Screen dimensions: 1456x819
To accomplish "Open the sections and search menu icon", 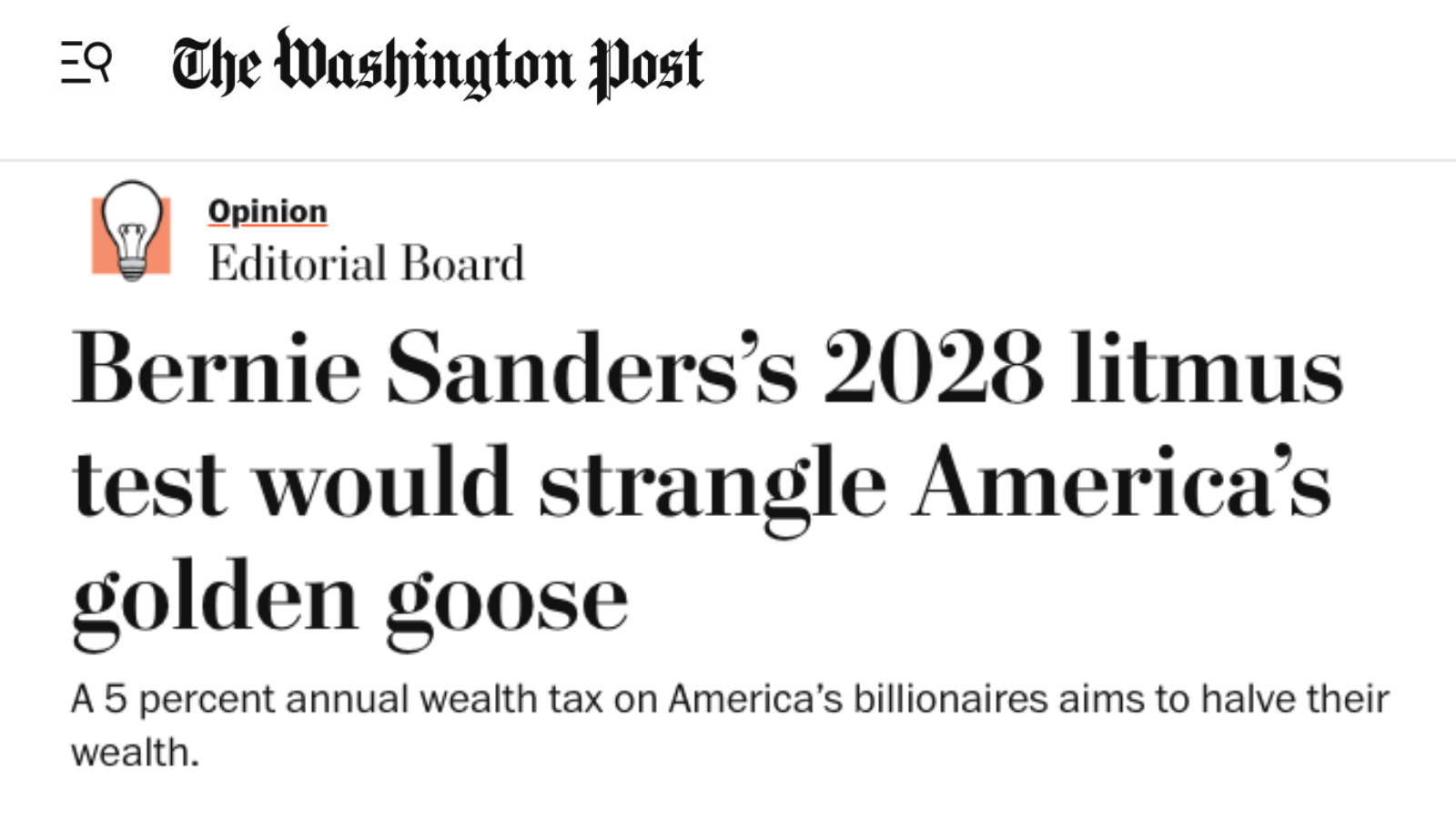I will click(x=86, y=63).
